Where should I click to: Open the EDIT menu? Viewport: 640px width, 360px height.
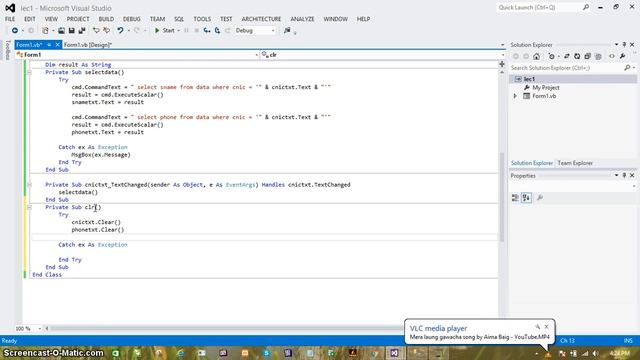pos(30,19)
